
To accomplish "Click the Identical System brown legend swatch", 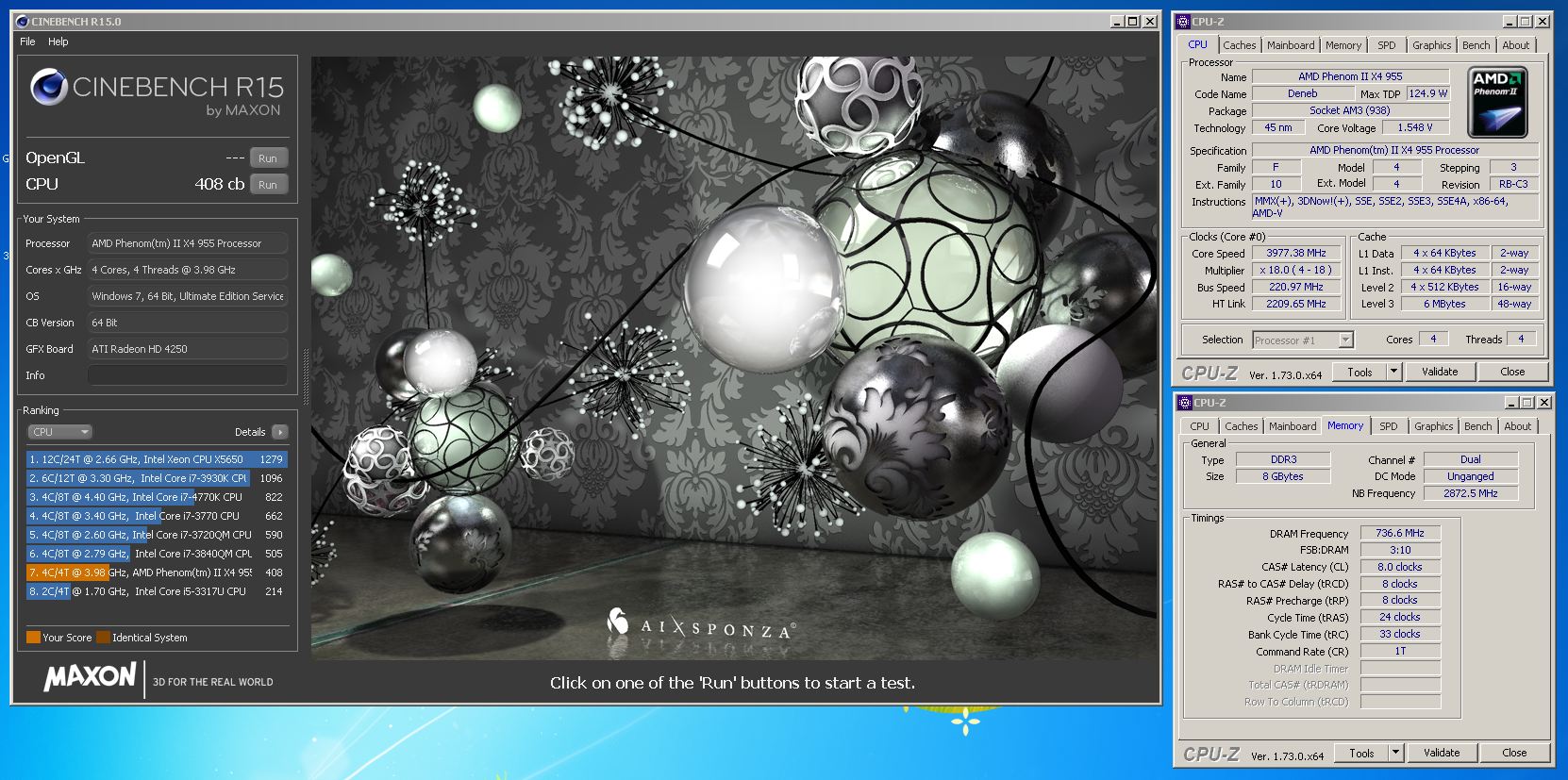I will pyautogui.click(x=103, y=638).
